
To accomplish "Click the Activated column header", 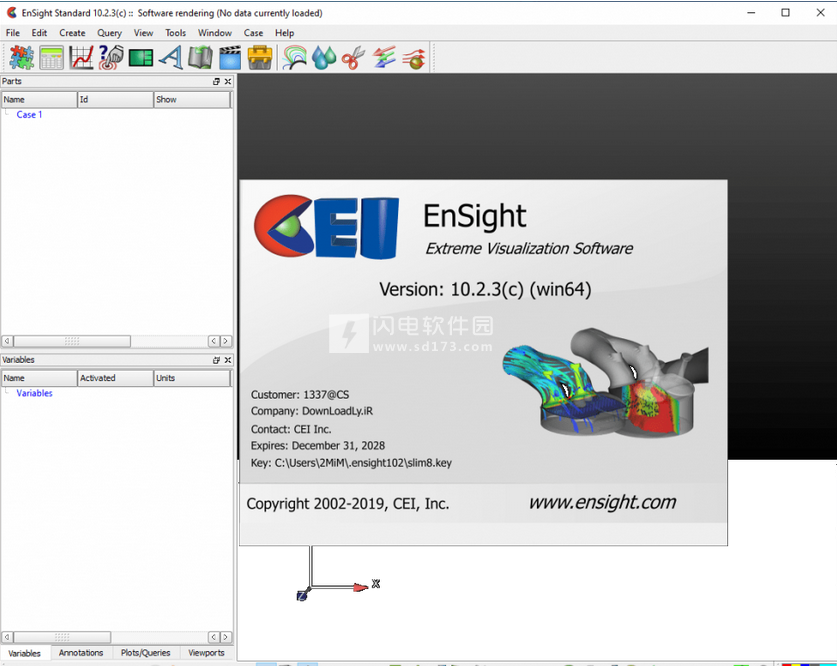I will [x=115, y=378].
